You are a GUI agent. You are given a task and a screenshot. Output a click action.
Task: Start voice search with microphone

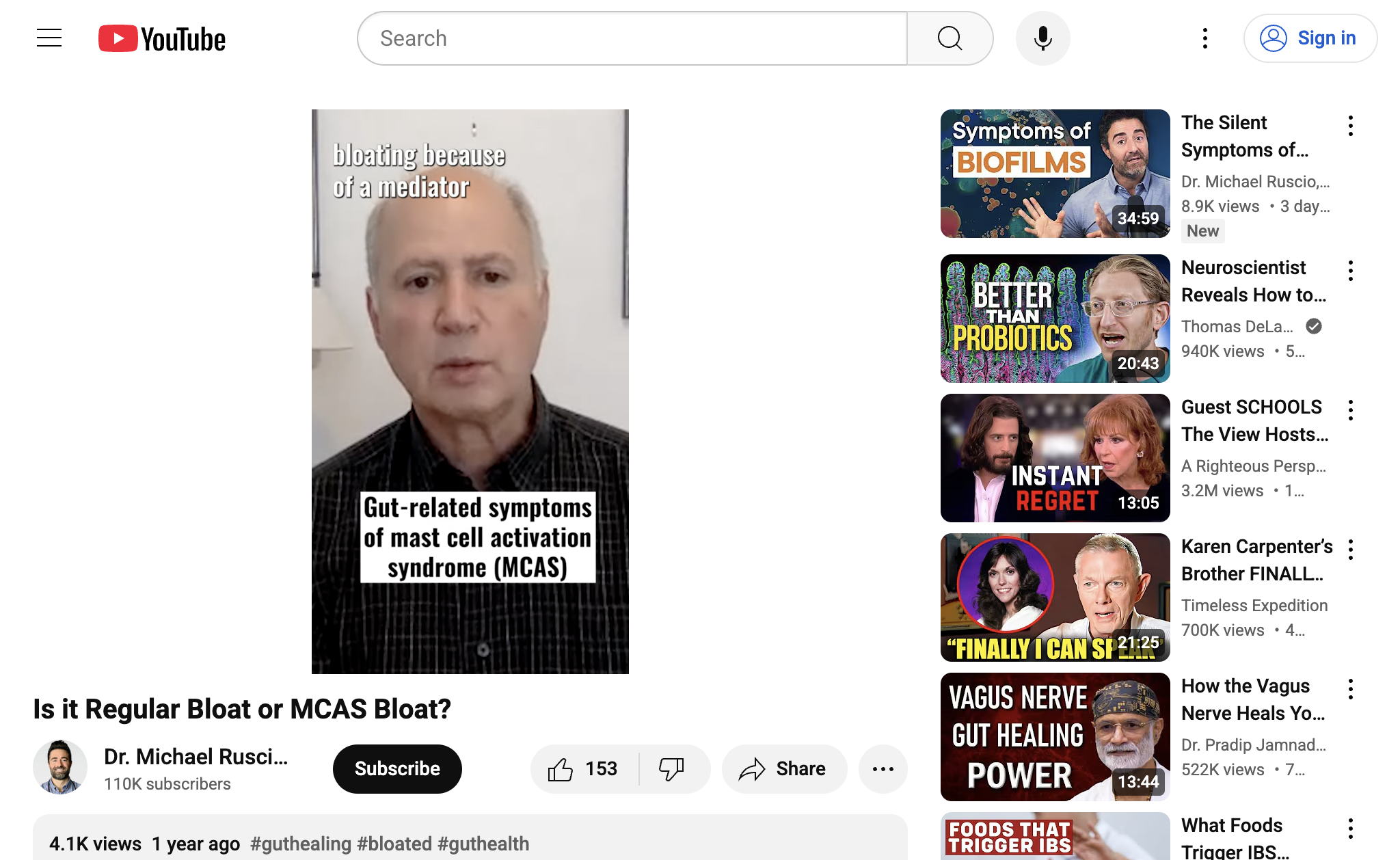point(1043,38)
